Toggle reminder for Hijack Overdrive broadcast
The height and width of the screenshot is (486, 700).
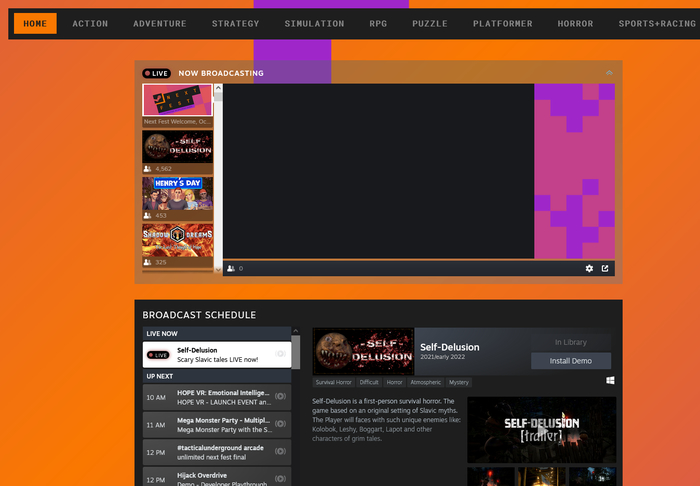(x=280, y=479)
